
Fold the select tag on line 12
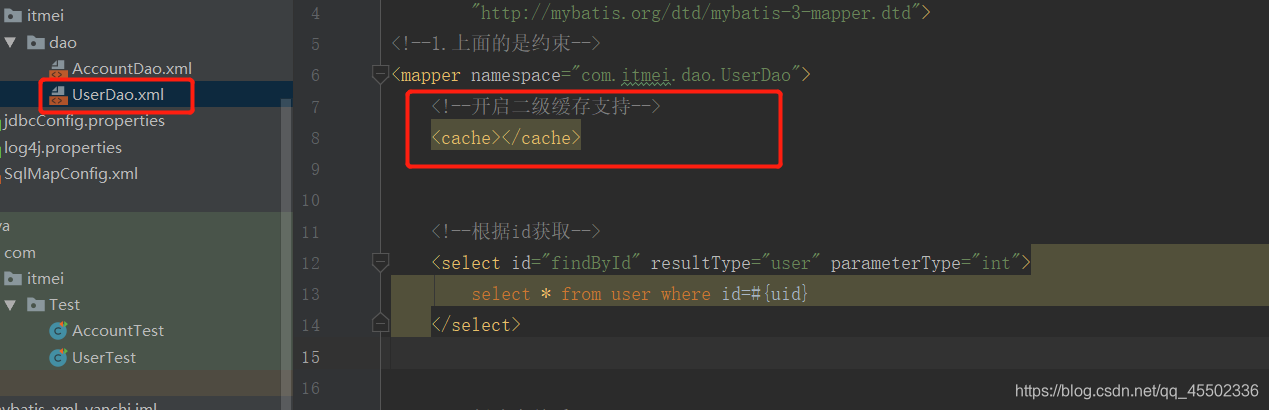pyautogui.click(x=380, y=262)
